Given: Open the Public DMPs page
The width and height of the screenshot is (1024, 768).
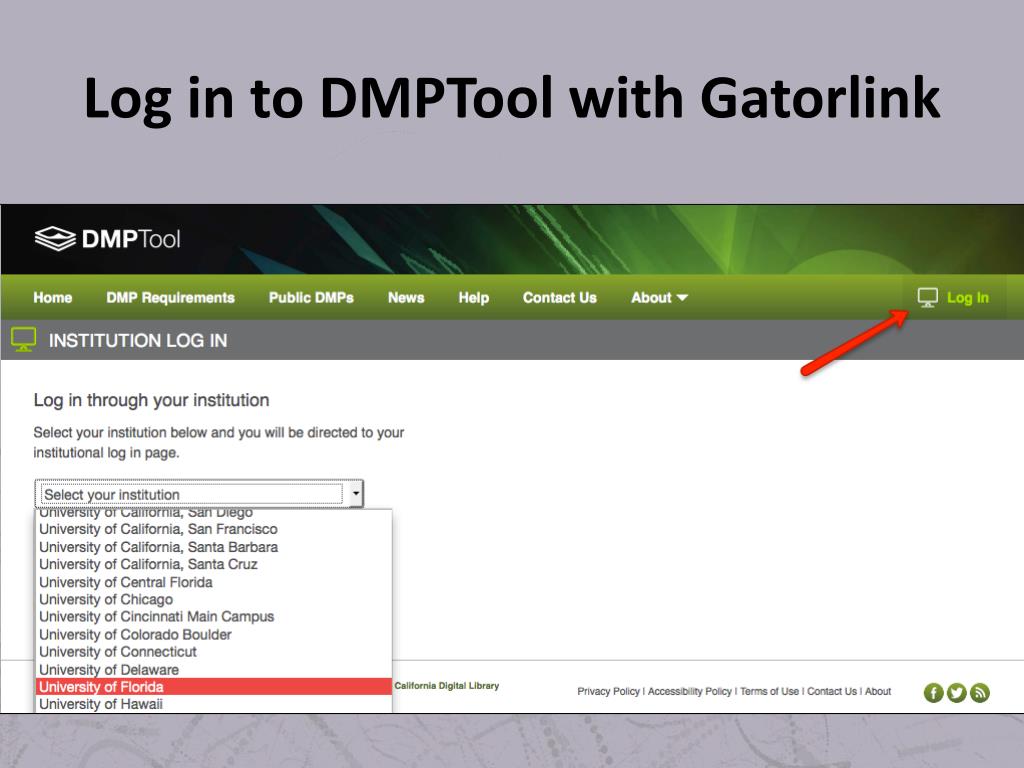Looking at the screenshot, I should (x=312, y=298).
